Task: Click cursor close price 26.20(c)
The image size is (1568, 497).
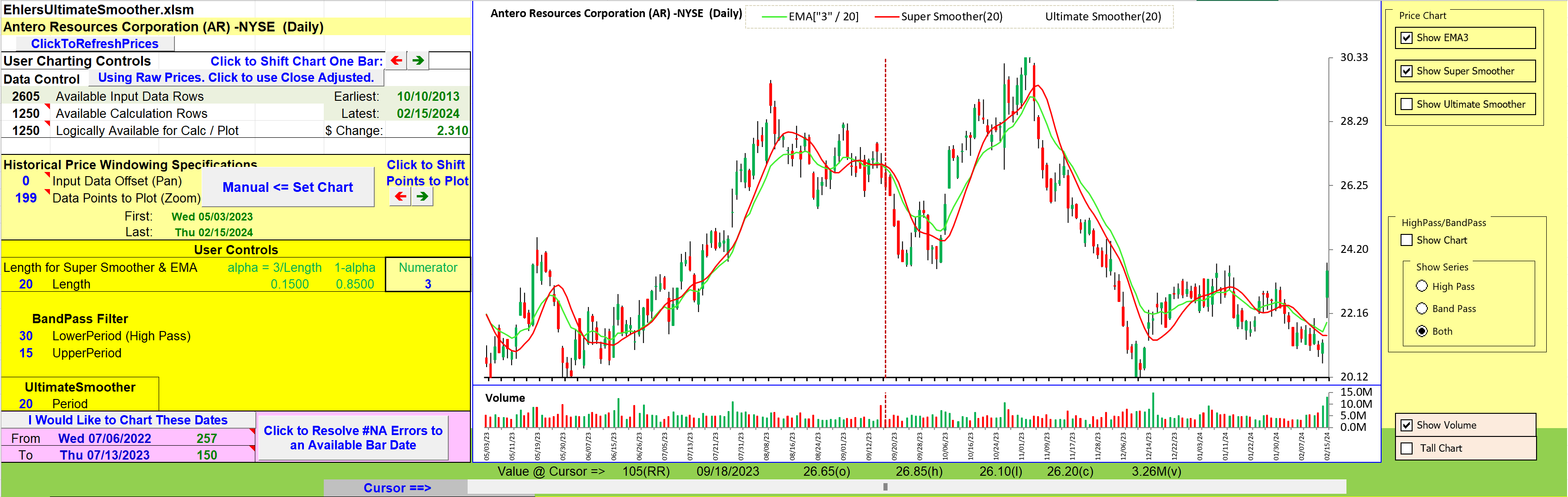Action: [1069, 472]
